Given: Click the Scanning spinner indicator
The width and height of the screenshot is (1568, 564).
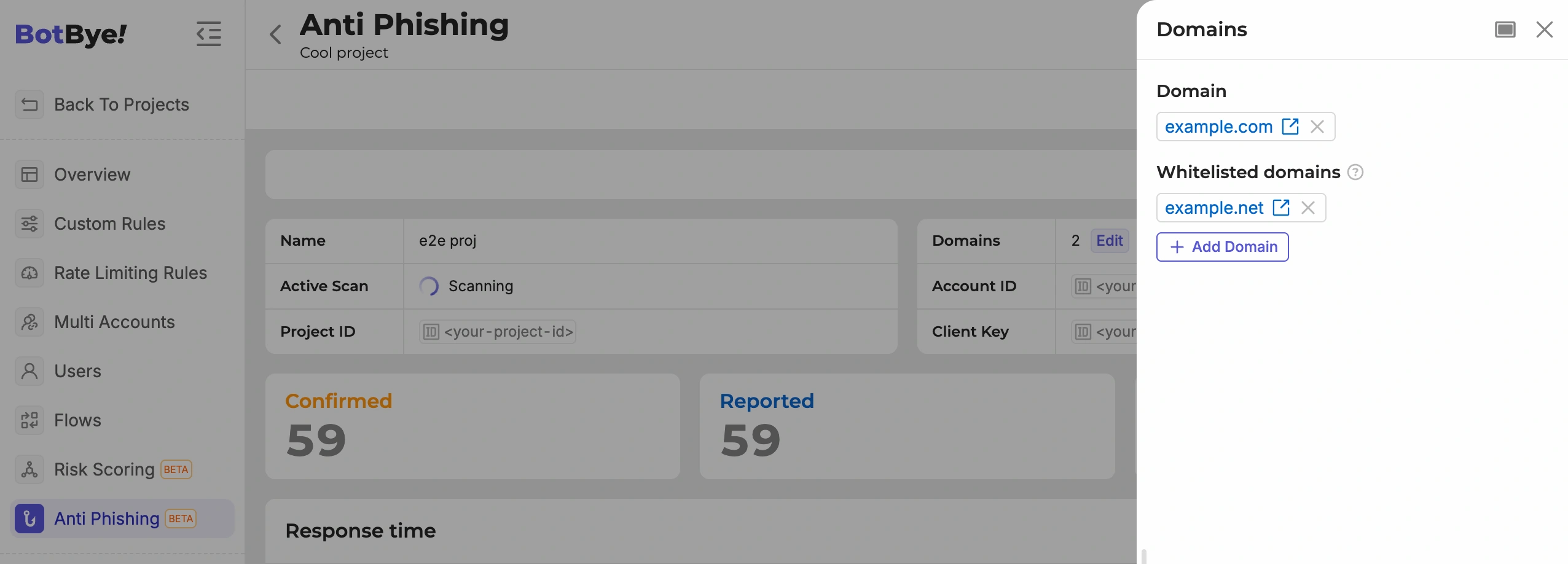Looking at the screenshot, I should pos(429,286).
